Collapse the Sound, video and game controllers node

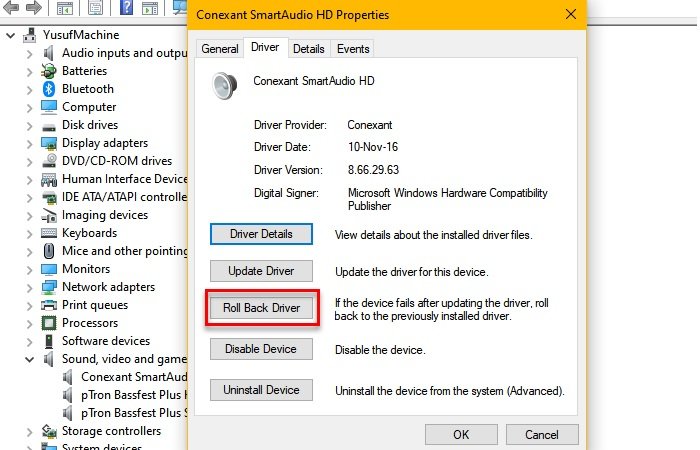29,359
